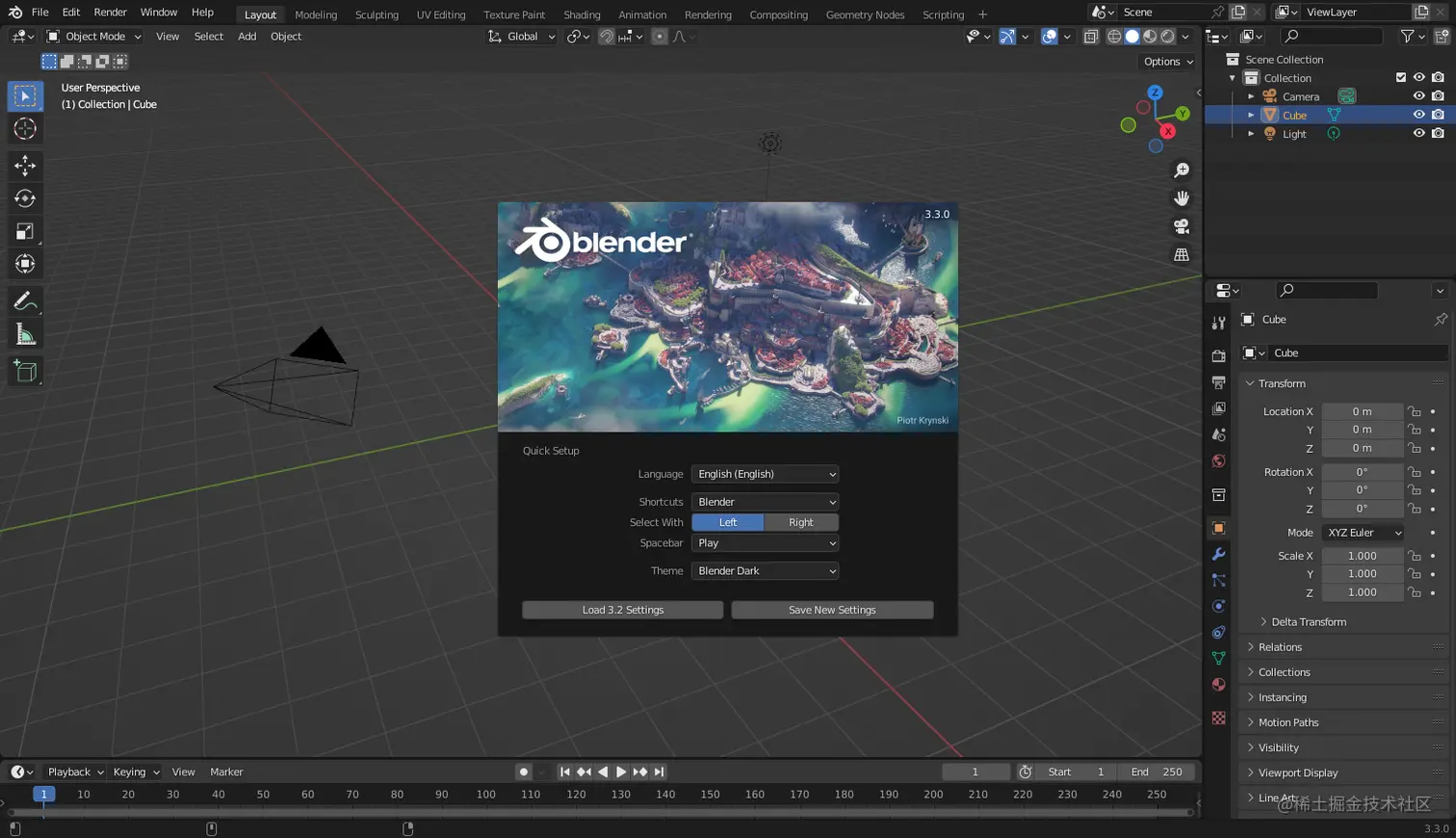1456x838 pixels.
Task: Activate the Select Box tool
Action: coord(25,96)
